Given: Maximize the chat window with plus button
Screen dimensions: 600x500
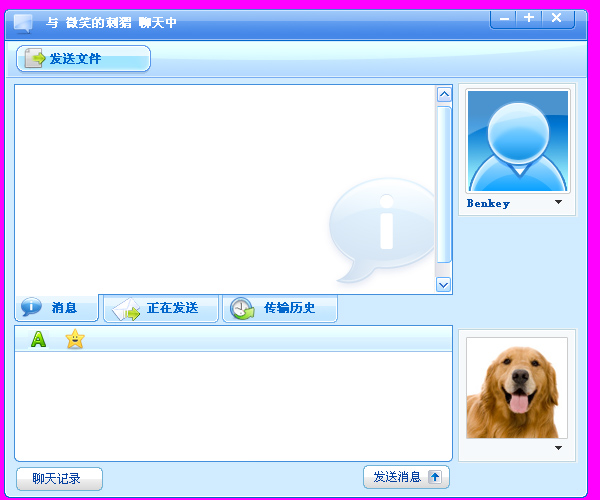Looking at the screenshot, I should pos(529,18).
